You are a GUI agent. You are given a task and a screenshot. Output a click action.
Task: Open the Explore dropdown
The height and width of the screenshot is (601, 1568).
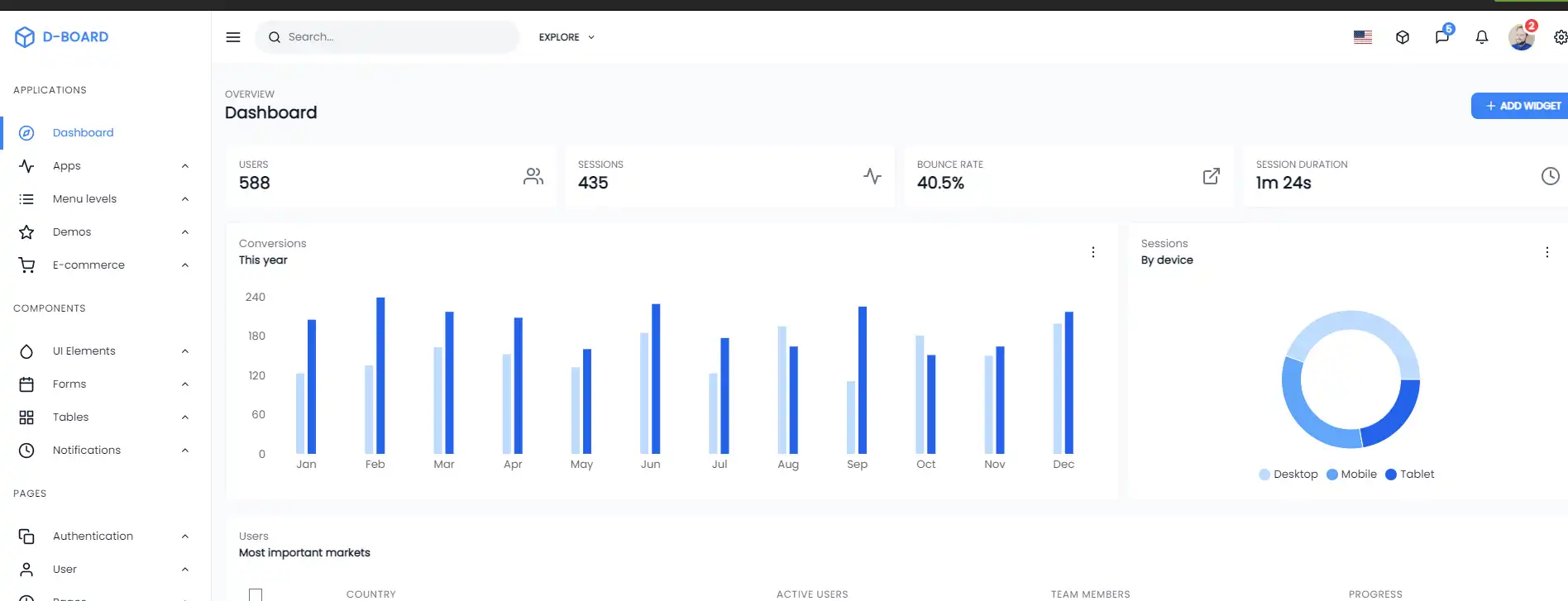566,37
